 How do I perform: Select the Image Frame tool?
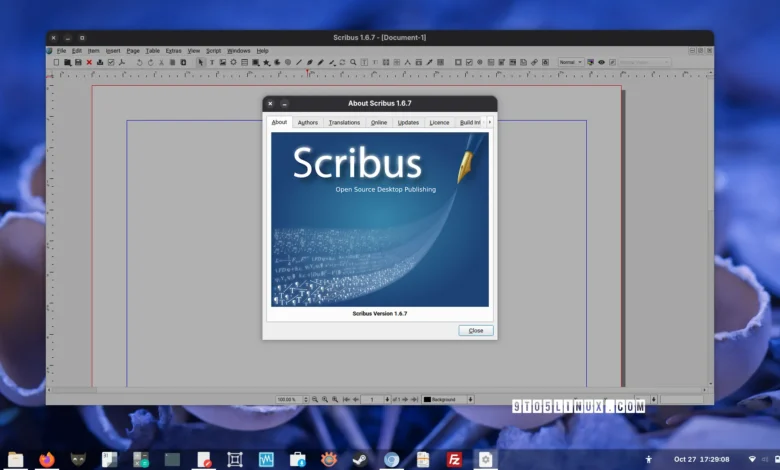pos(222,62)
